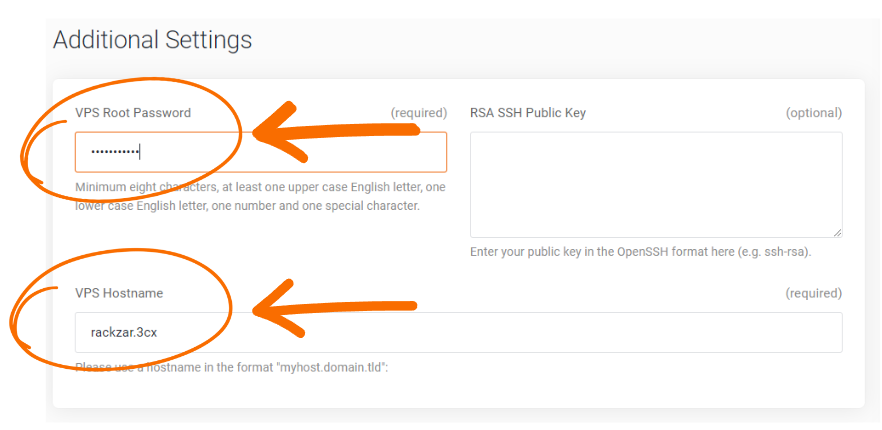This screenshot has height=430, width=882.
Task: Click the RSA SSH Public Key label
Action: coord(528,113)
